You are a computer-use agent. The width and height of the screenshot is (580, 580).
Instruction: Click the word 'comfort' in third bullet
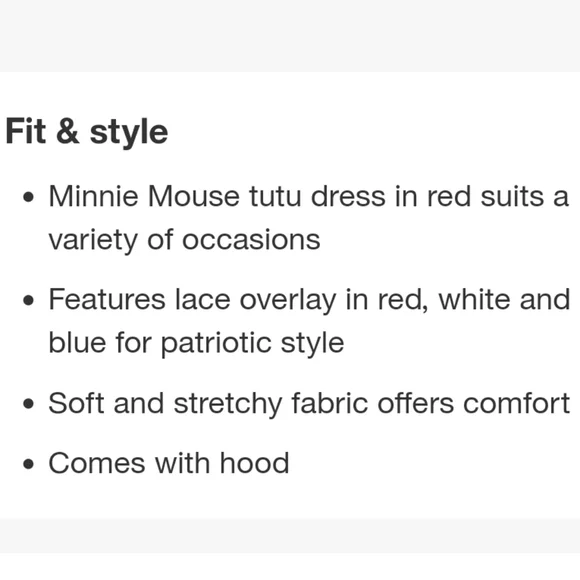coord(517,403)
